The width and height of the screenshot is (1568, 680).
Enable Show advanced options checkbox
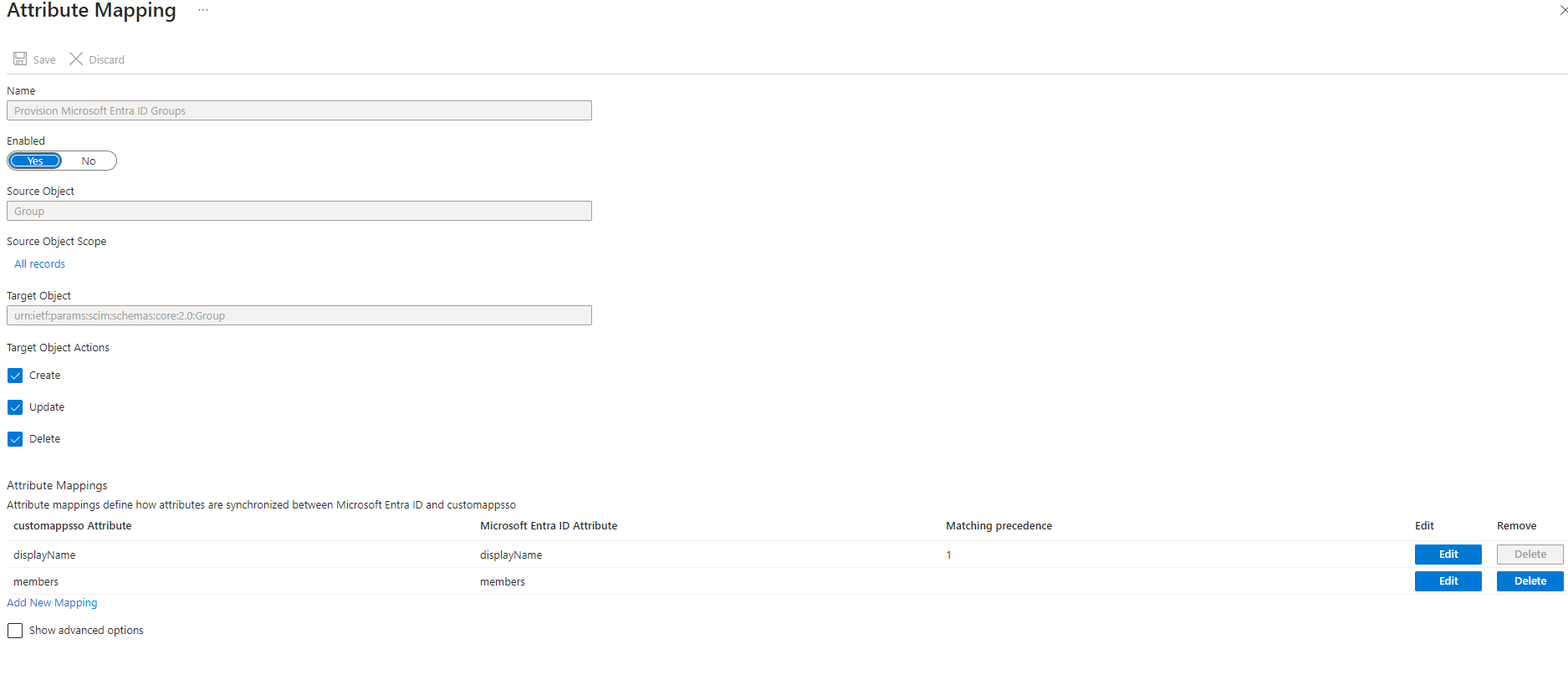pyautogui.click(x=15, y=631)
